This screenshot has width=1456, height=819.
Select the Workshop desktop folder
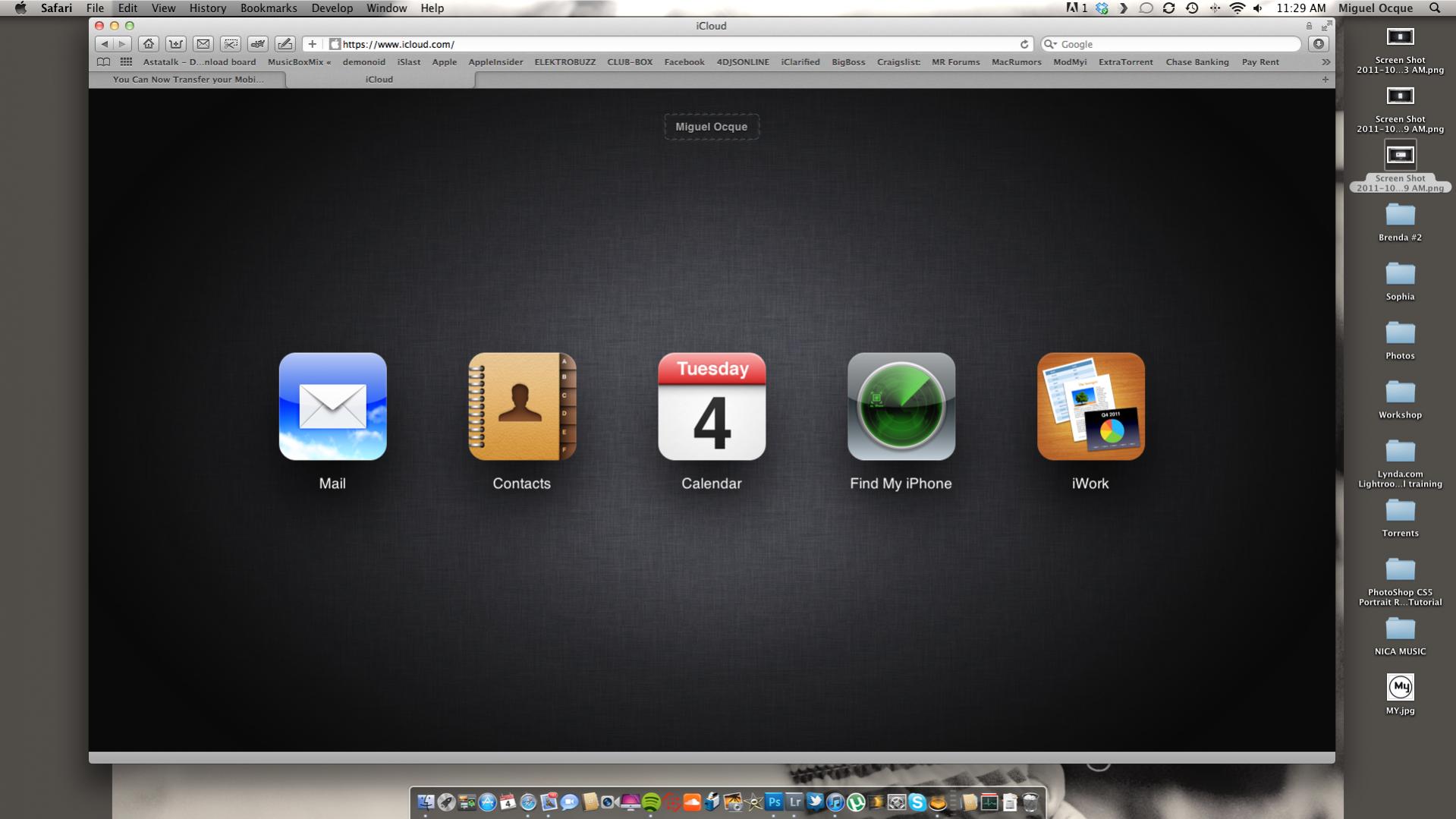coord(1401,399)
